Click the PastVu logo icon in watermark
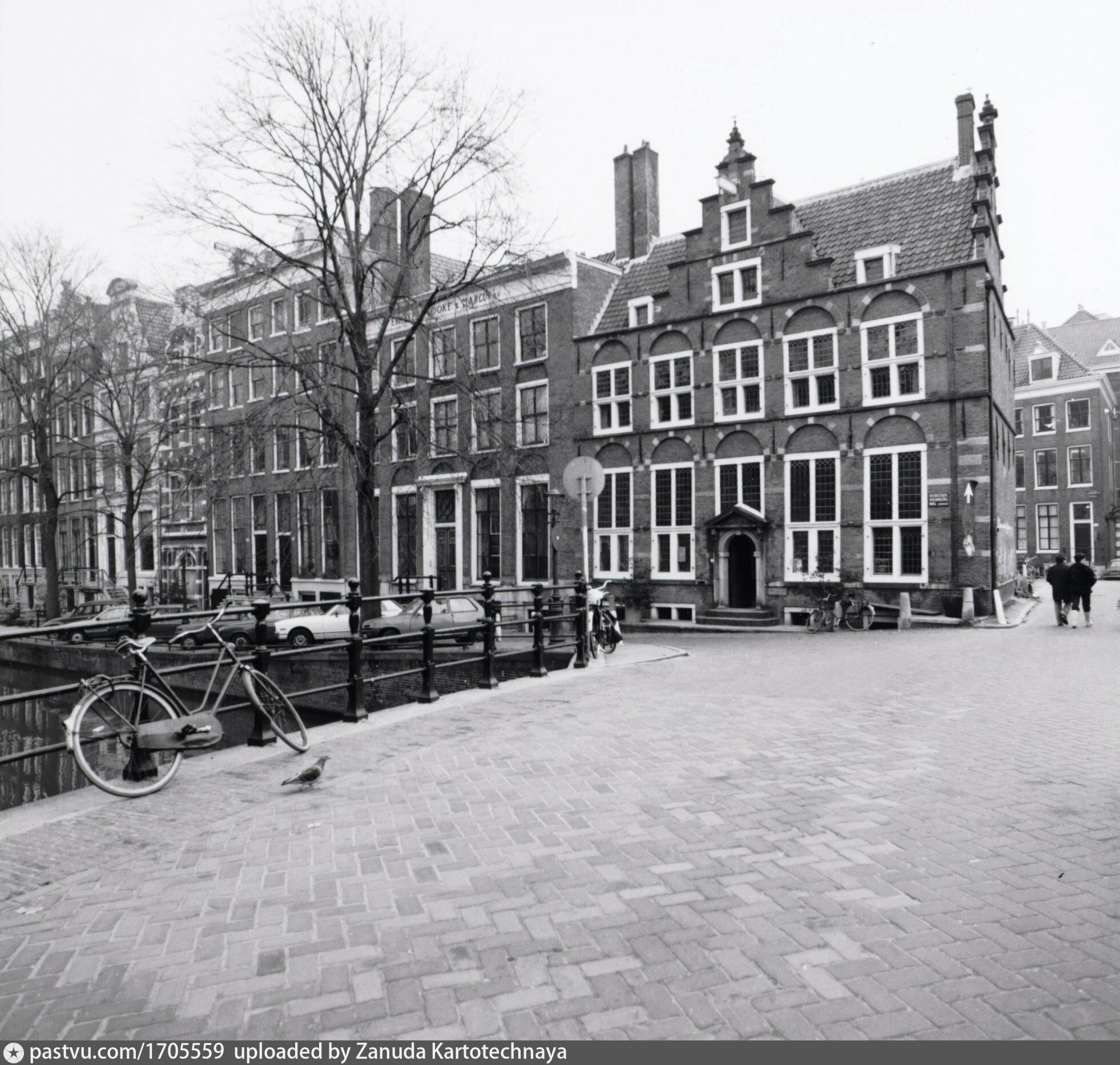1120x1065 pixels. pos(14,1052)
